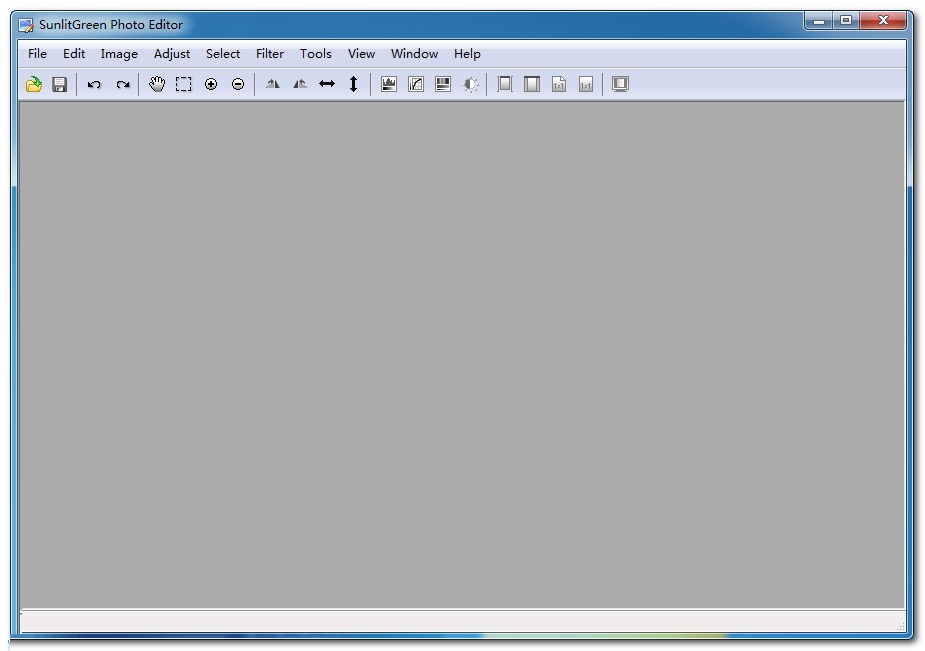Open the Tools menu
The height and width of the screenshot is (651, 925).
coord(316,54)
